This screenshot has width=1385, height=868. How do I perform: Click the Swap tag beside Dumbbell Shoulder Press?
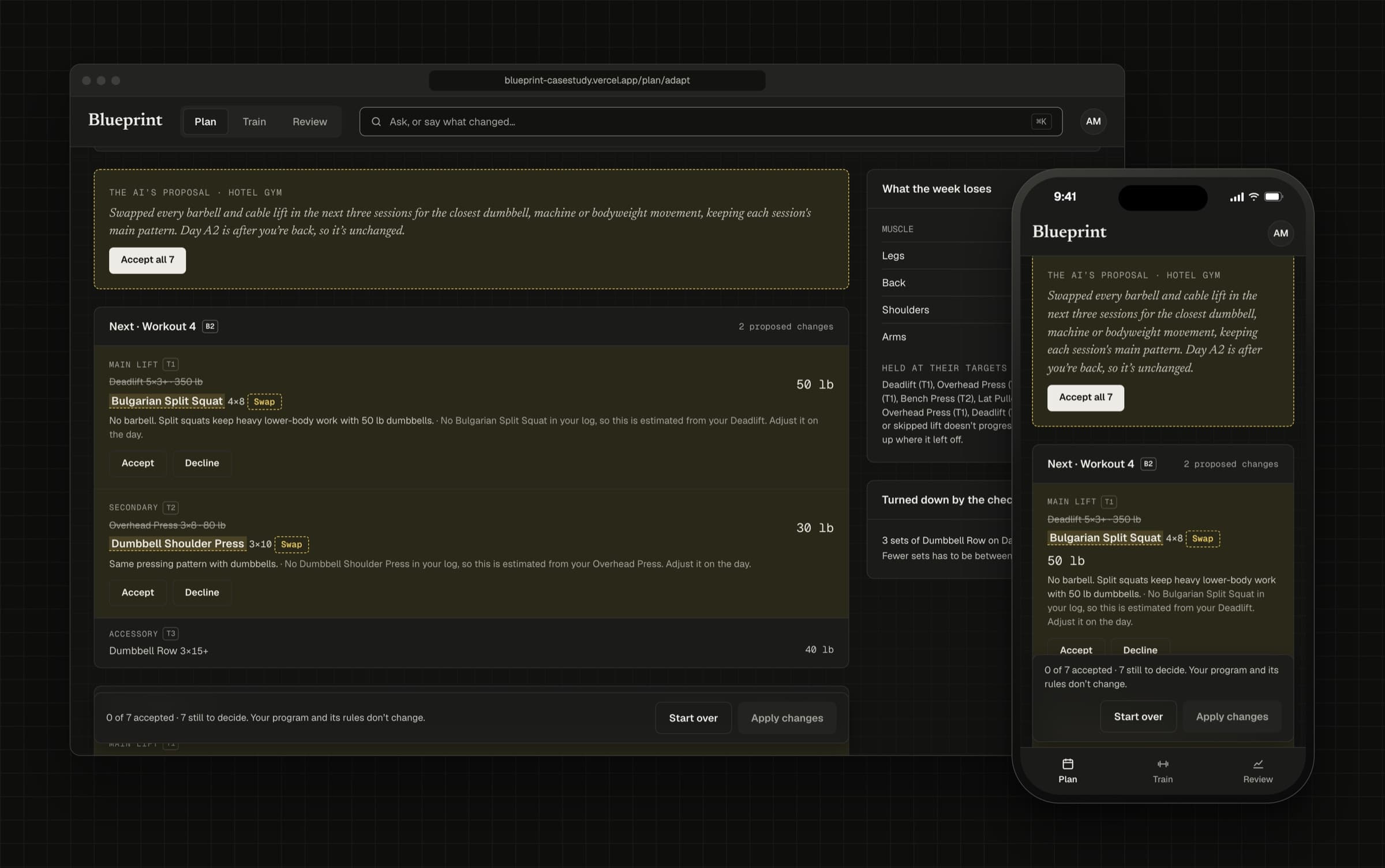pos(291,544)
